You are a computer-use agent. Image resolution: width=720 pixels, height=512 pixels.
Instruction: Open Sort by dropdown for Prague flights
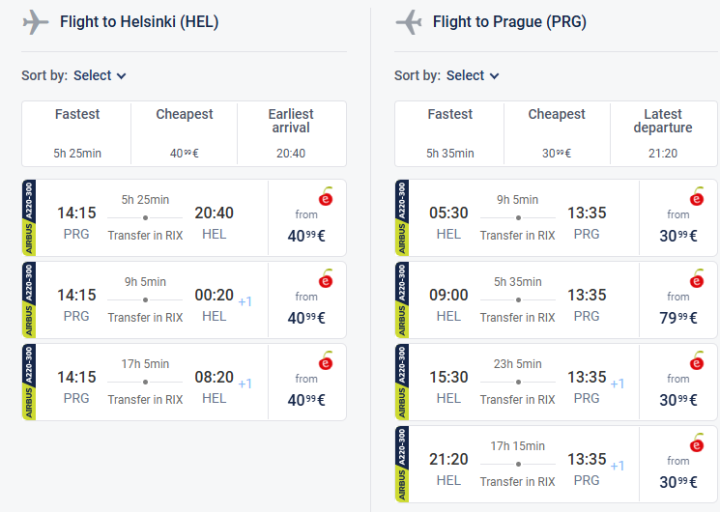[473, 75]
